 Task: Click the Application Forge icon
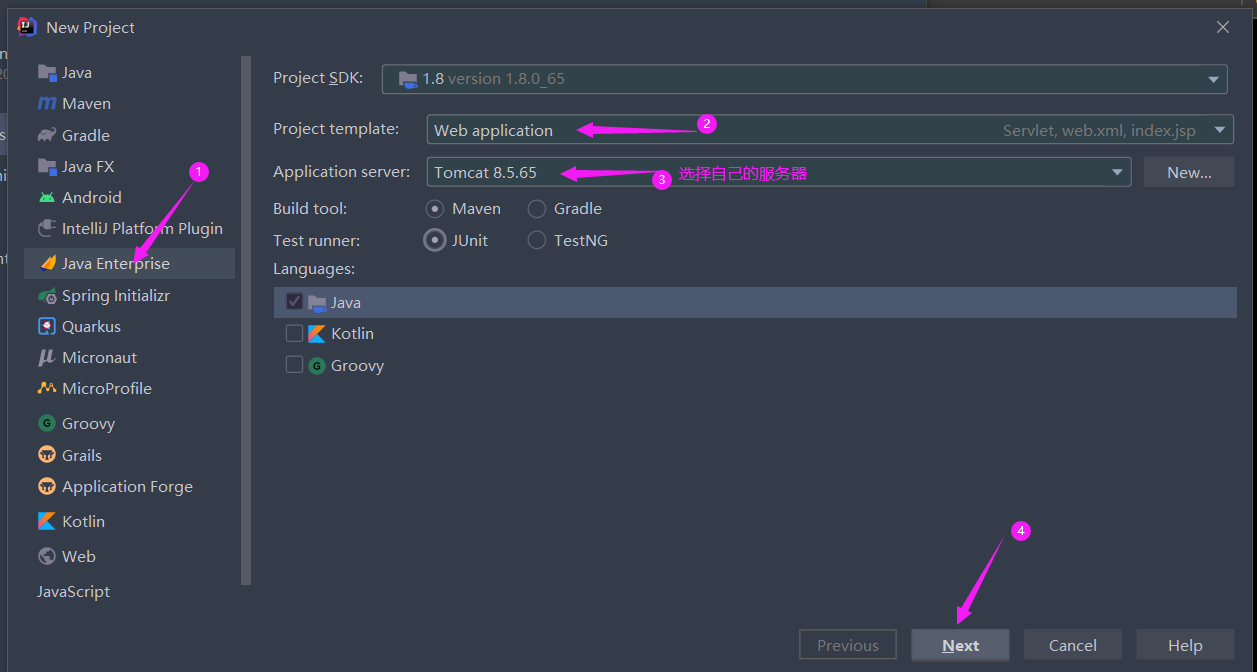47,486
